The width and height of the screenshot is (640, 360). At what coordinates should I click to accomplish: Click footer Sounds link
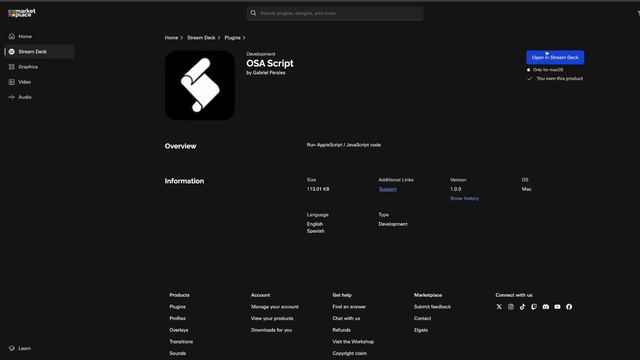pos(178,353)
